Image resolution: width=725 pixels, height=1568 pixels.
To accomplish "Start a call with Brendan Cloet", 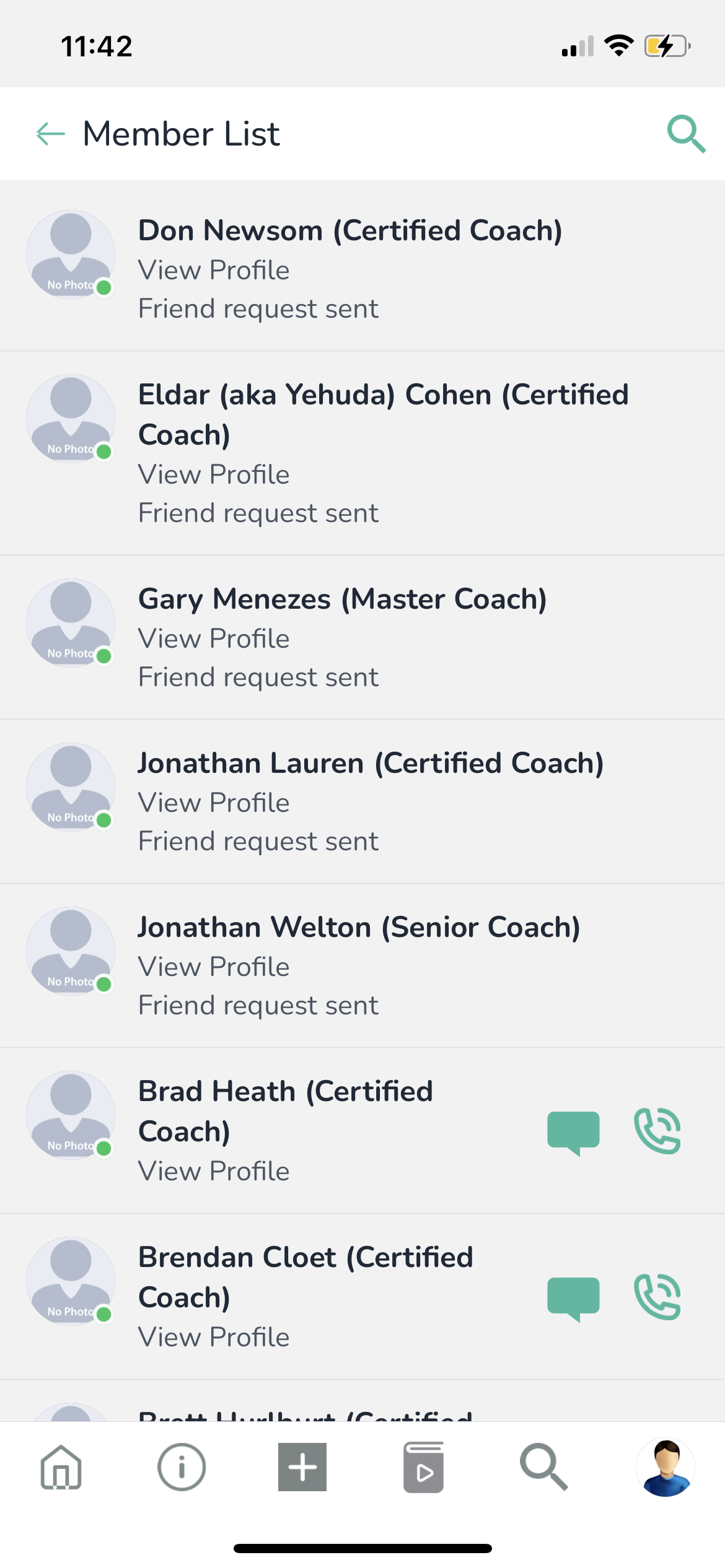I will coord(657,1296).
